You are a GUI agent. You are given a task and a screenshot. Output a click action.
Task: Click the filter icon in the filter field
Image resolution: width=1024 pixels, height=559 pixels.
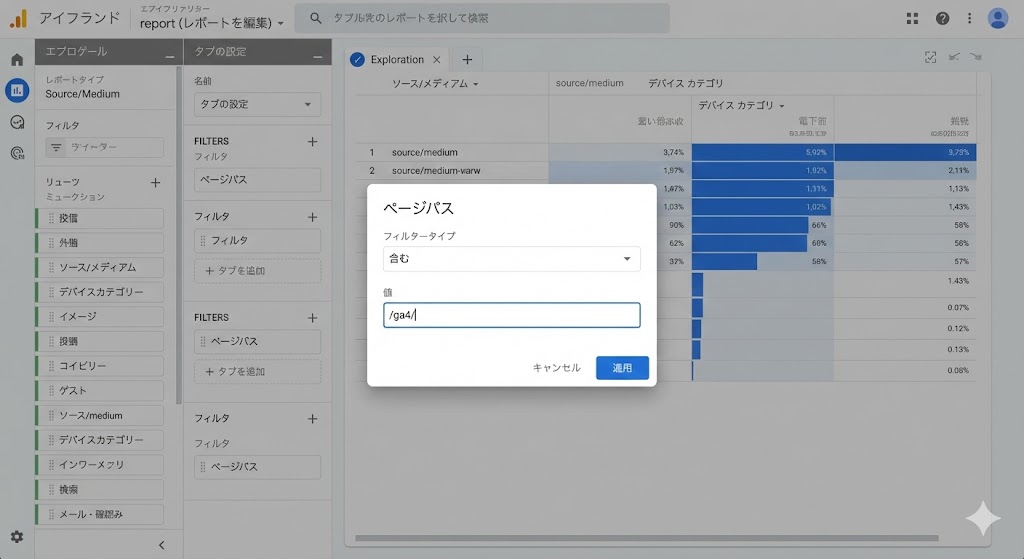click(56, 148)
